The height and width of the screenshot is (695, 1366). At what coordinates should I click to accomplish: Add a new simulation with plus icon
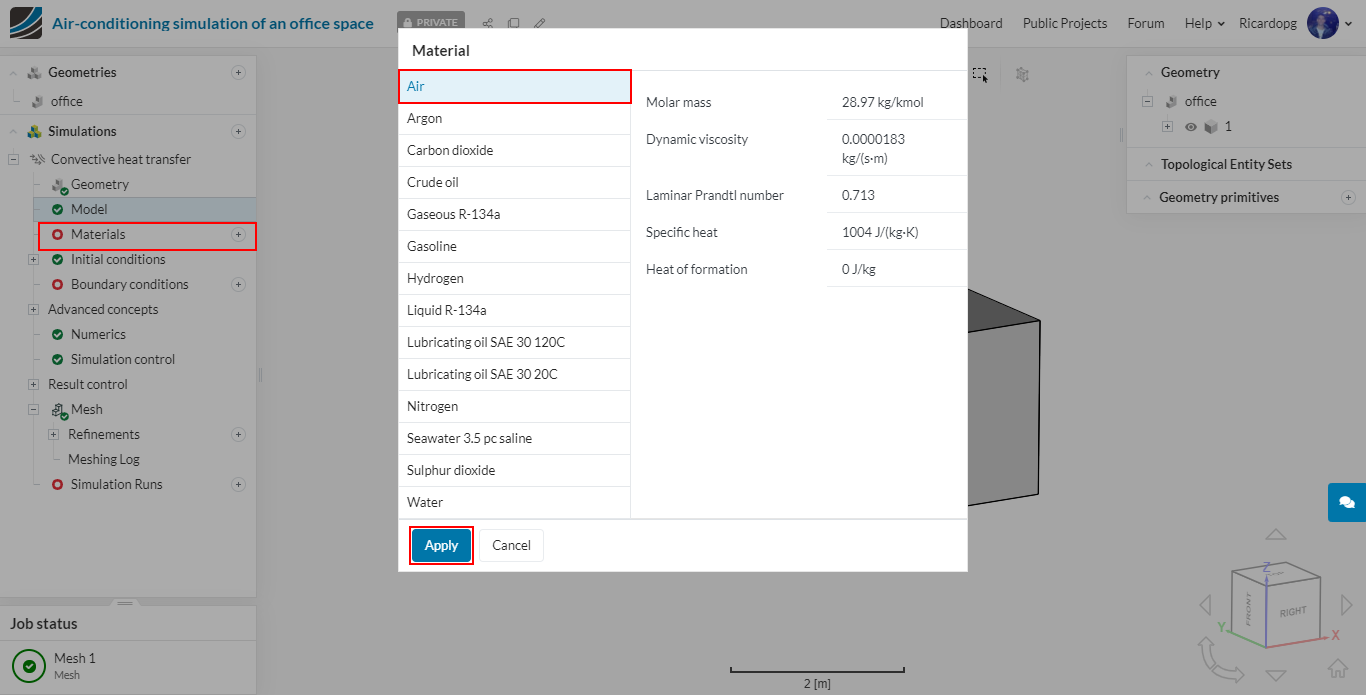point(238,131)
